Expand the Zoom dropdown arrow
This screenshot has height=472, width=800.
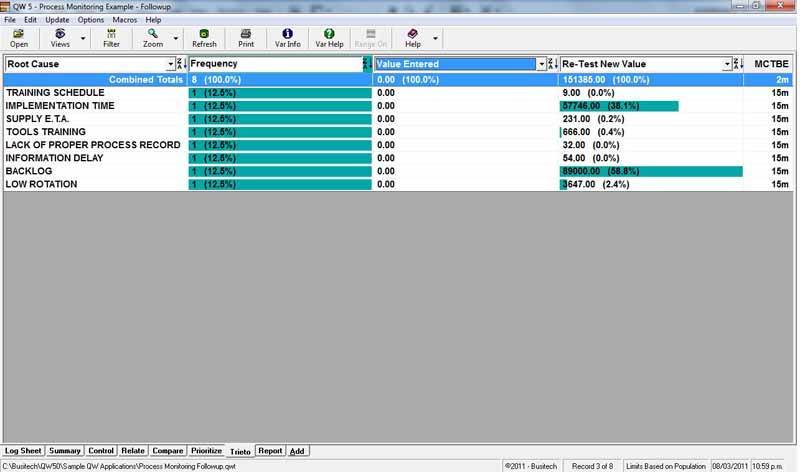(x=176, y=38)
